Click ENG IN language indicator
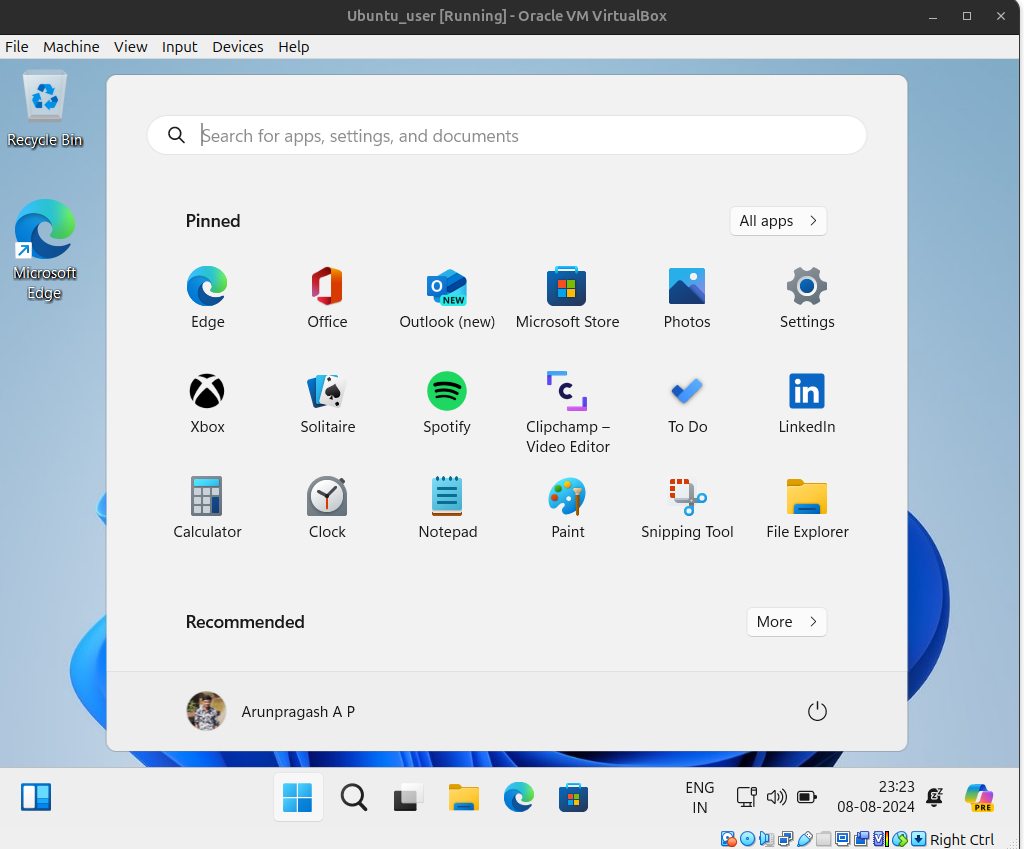This screenshot has width=1024, height=849. (x=699, y=797)
